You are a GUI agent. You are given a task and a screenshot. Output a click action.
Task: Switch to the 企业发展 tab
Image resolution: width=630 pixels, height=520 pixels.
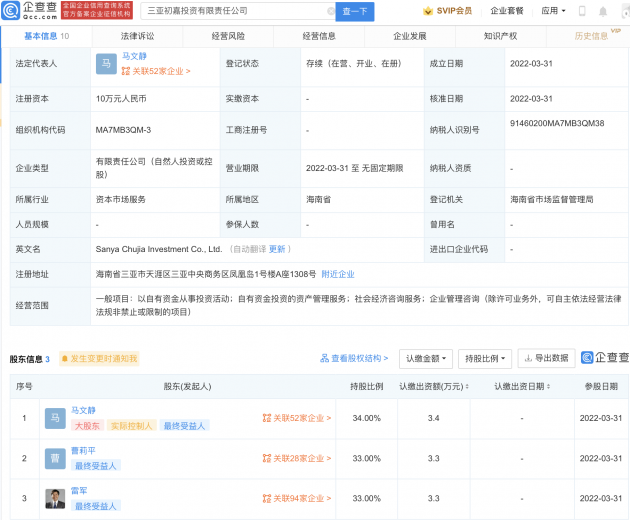click(409, 36)
